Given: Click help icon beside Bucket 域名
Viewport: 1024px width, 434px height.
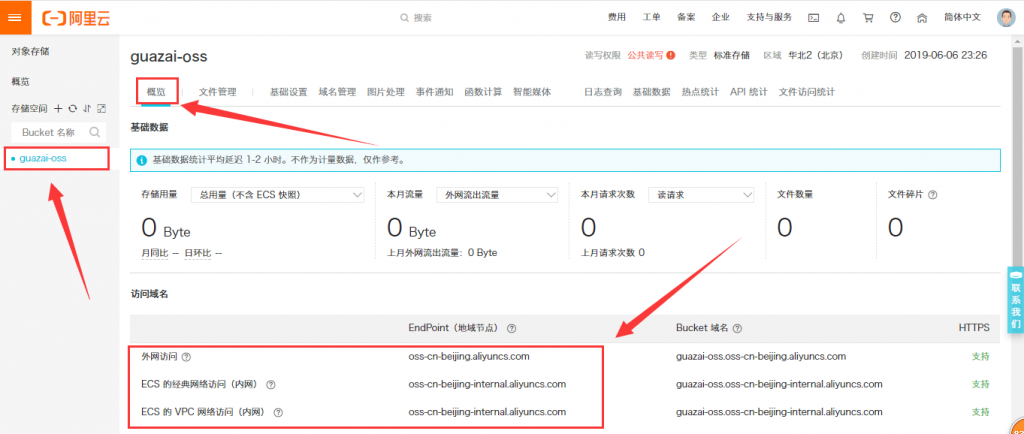Looking at the screenshot, I should point(737,328).
